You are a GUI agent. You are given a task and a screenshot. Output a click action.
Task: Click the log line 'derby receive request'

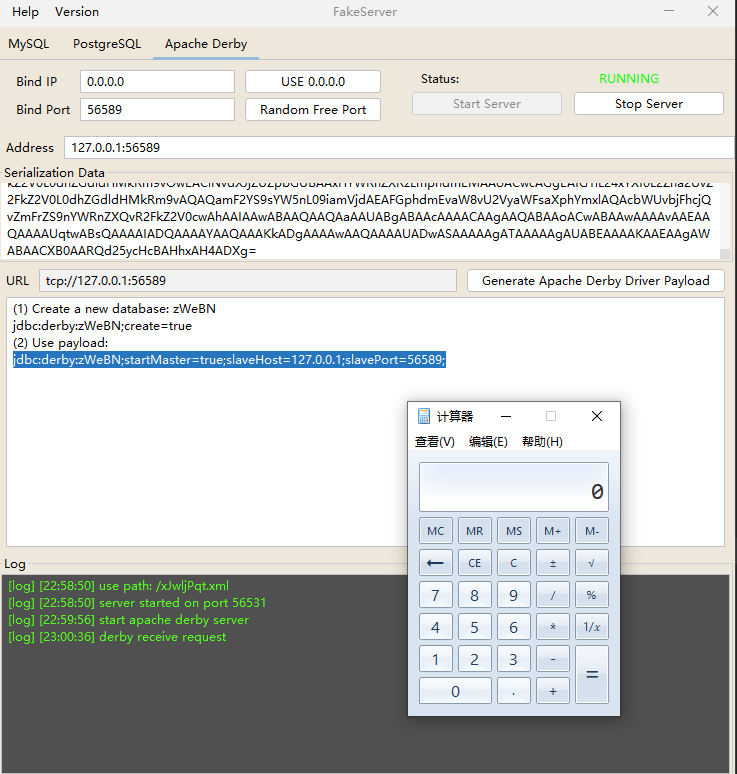(117, 637)
